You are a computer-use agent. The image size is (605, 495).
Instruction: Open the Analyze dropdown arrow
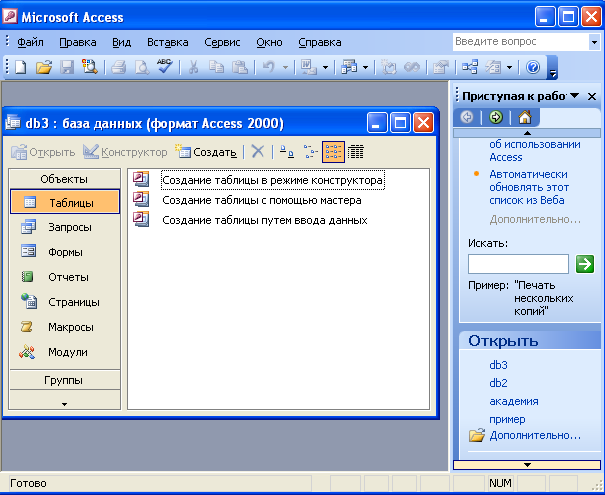click(365, 68)
